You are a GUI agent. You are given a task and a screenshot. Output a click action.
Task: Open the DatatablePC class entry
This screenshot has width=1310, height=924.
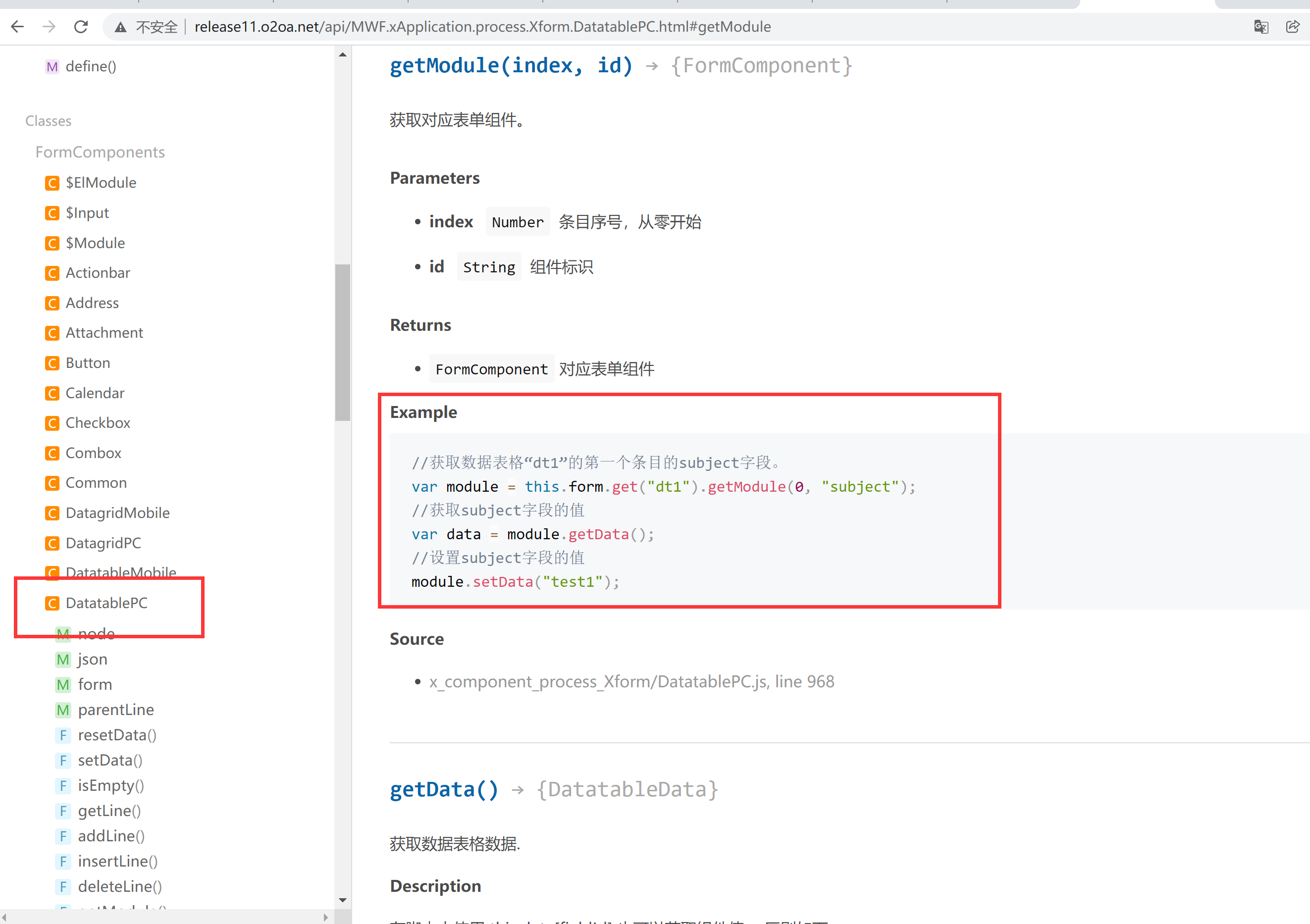[106, 603]
